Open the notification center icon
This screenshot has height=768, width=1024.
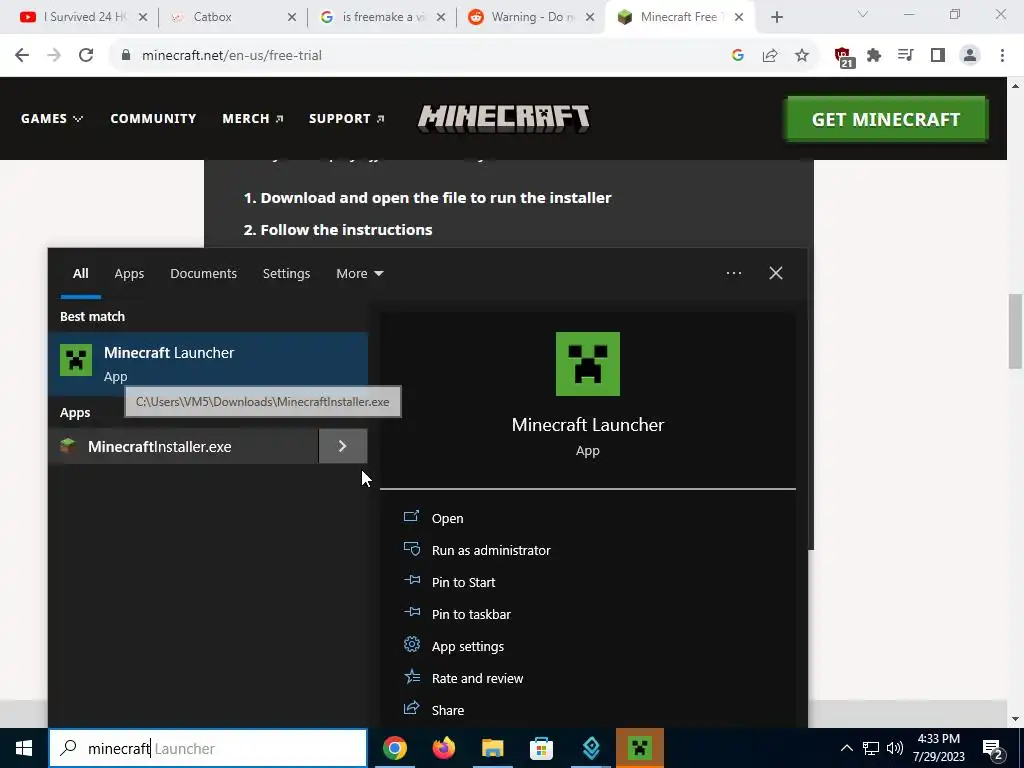click(993, 750)
